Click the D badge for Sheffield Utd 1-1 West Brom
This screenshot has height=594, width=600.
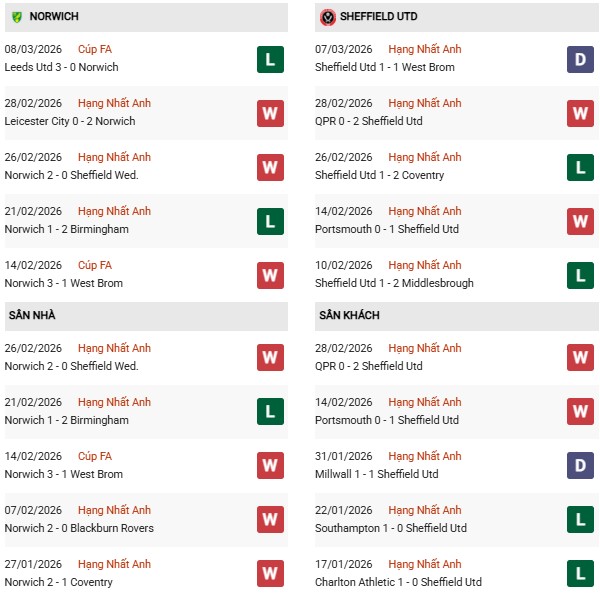click(x=581, y=59)
